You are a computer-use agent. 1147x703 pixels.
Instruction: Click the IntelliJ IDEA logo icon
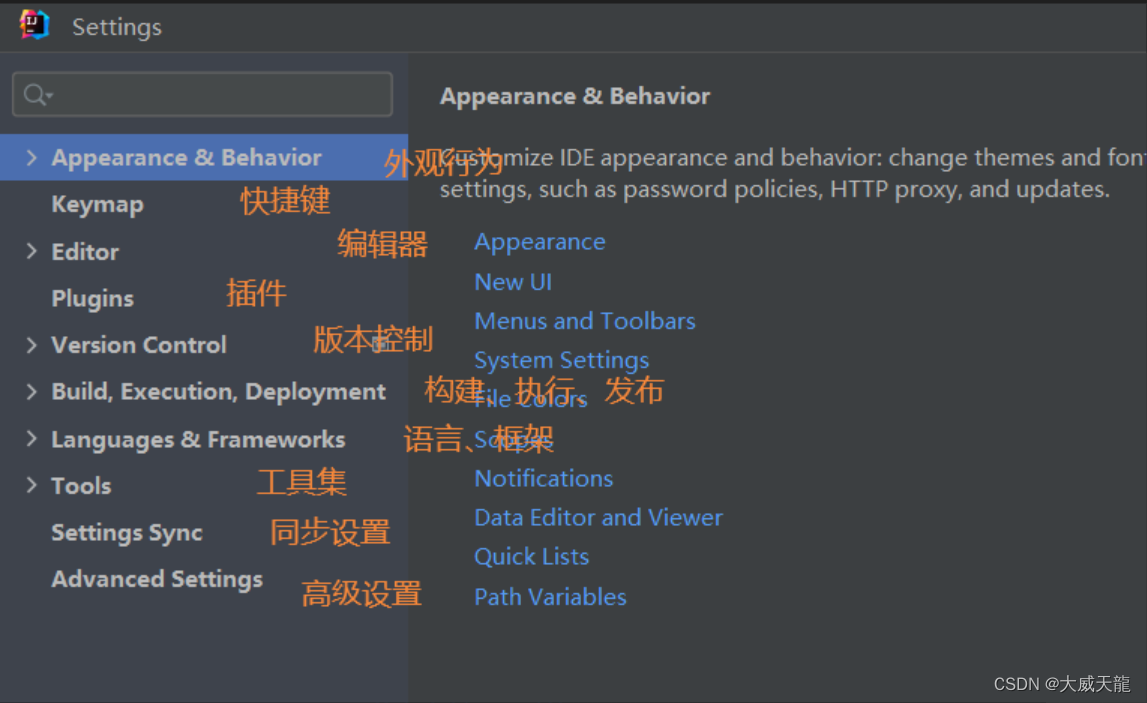[35, 26]
